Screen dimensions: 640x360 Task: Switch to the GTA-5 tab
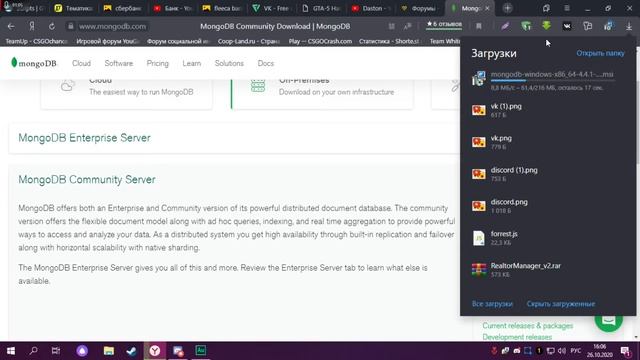coord(321,8)
